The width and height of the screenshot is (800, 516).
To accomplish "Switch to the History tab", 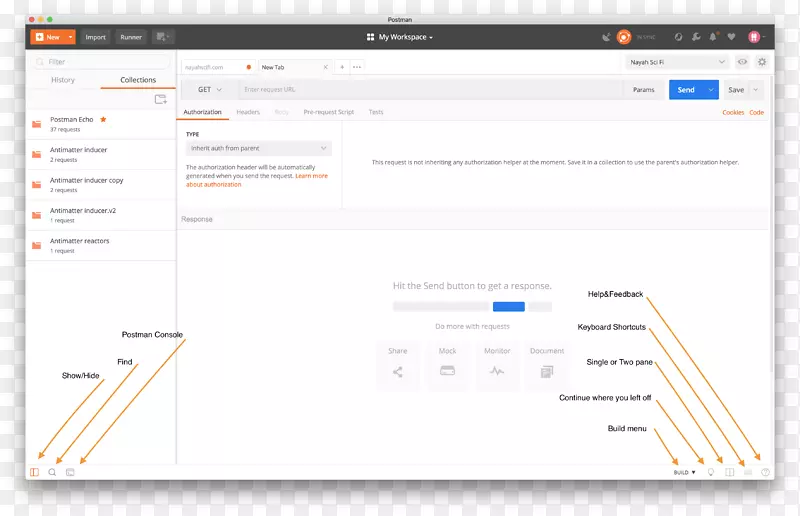I will click(x=63, y=80).
